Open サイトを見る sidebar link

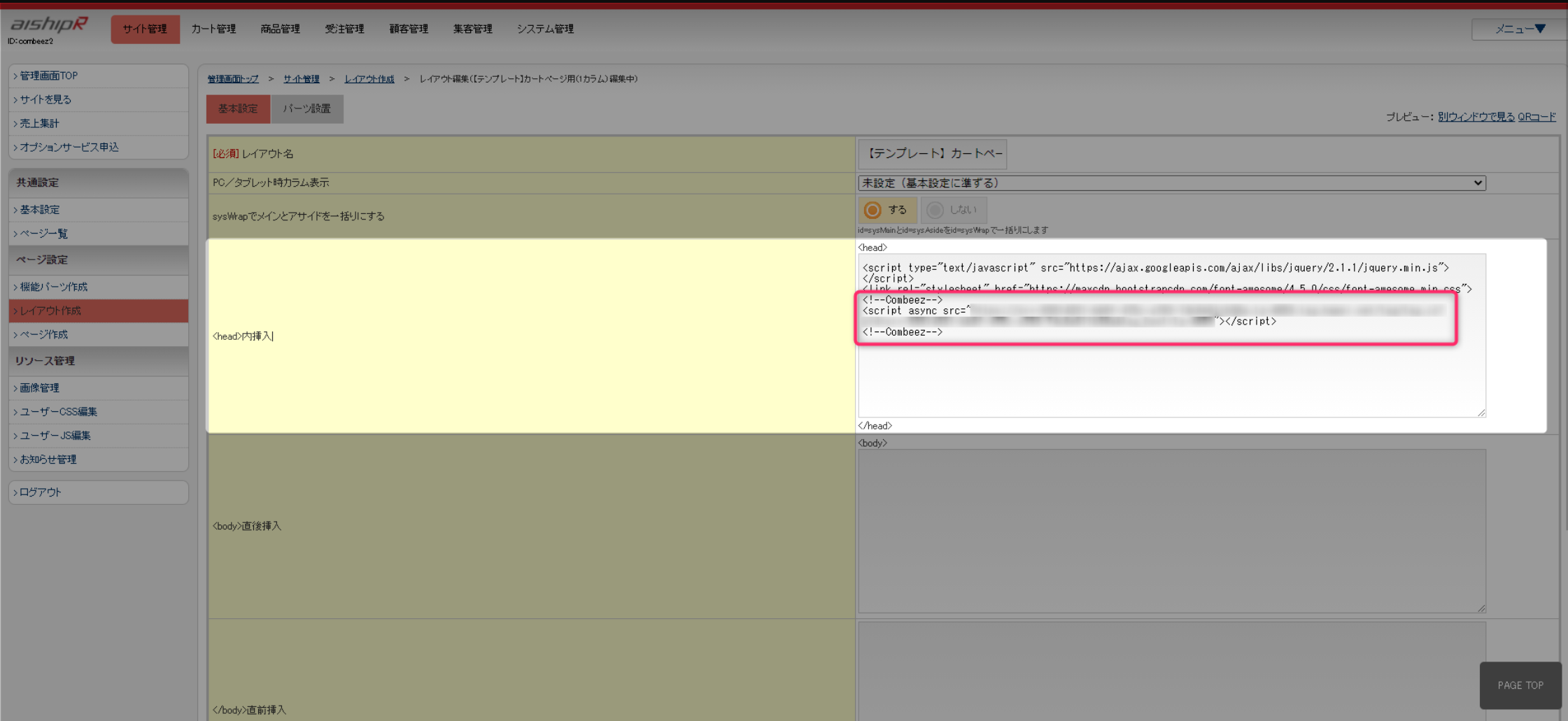point(99,99)
